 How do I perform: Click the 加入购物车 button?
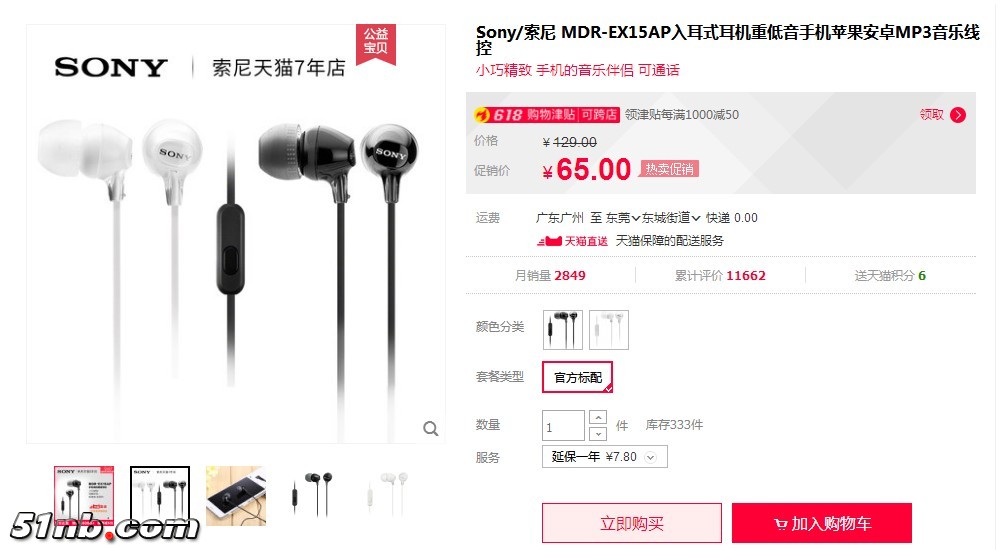822,523
